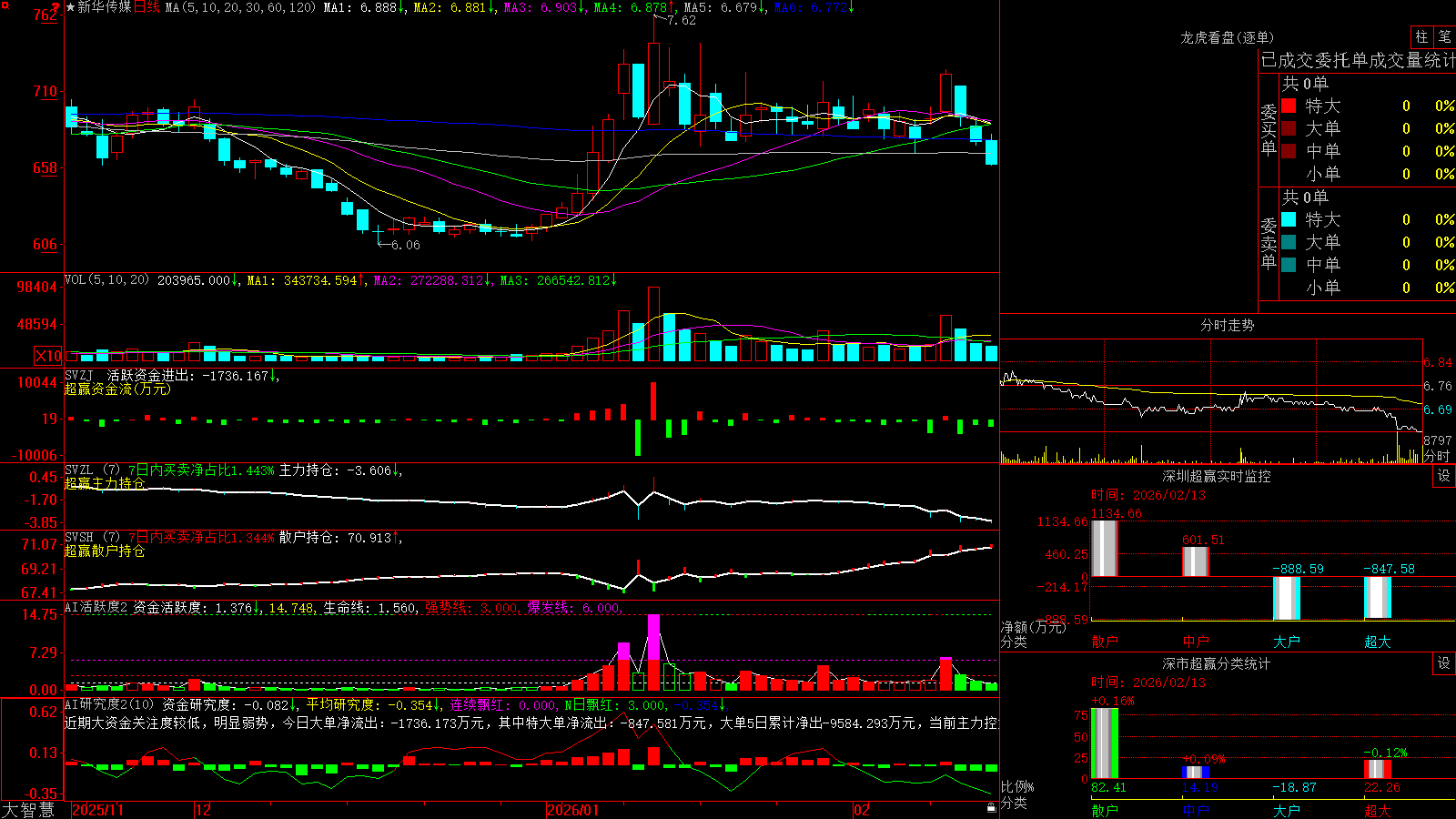Click the star icon before 新华传媒

[x=70, y=7]
